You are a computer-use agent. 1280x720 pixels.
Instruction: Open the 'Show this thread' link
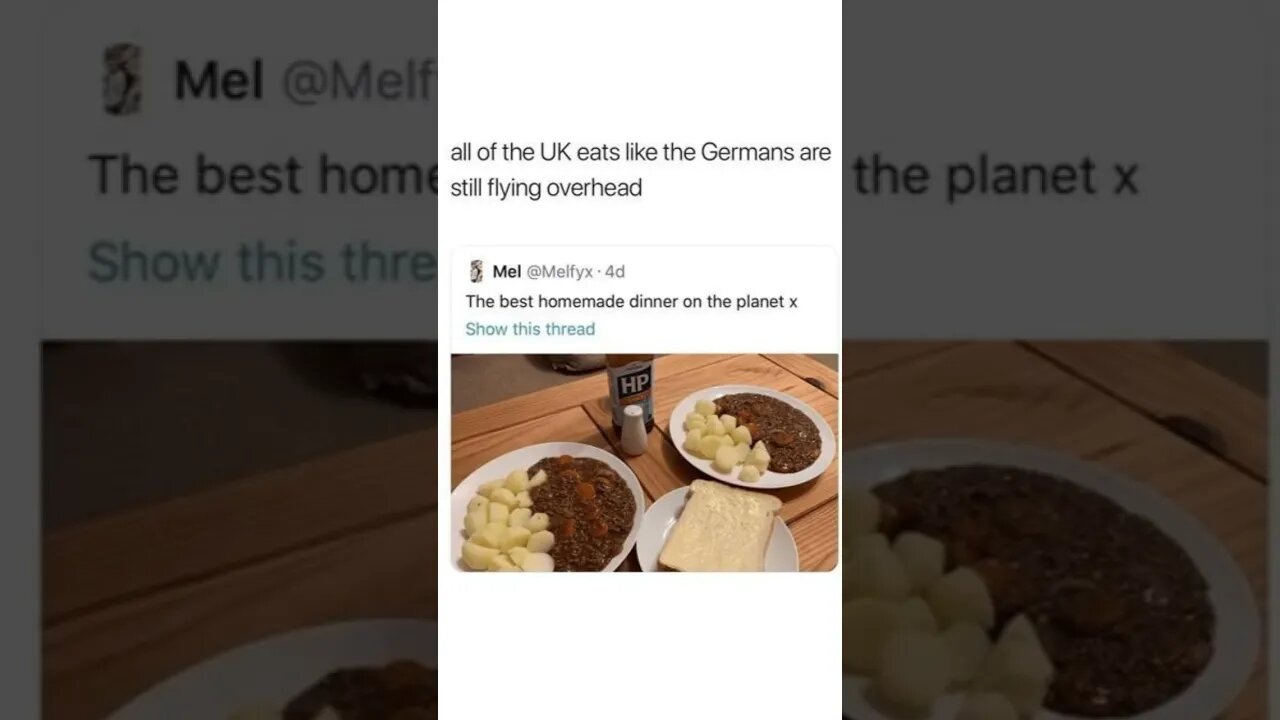pyautogui.click(x=530, y=329)
